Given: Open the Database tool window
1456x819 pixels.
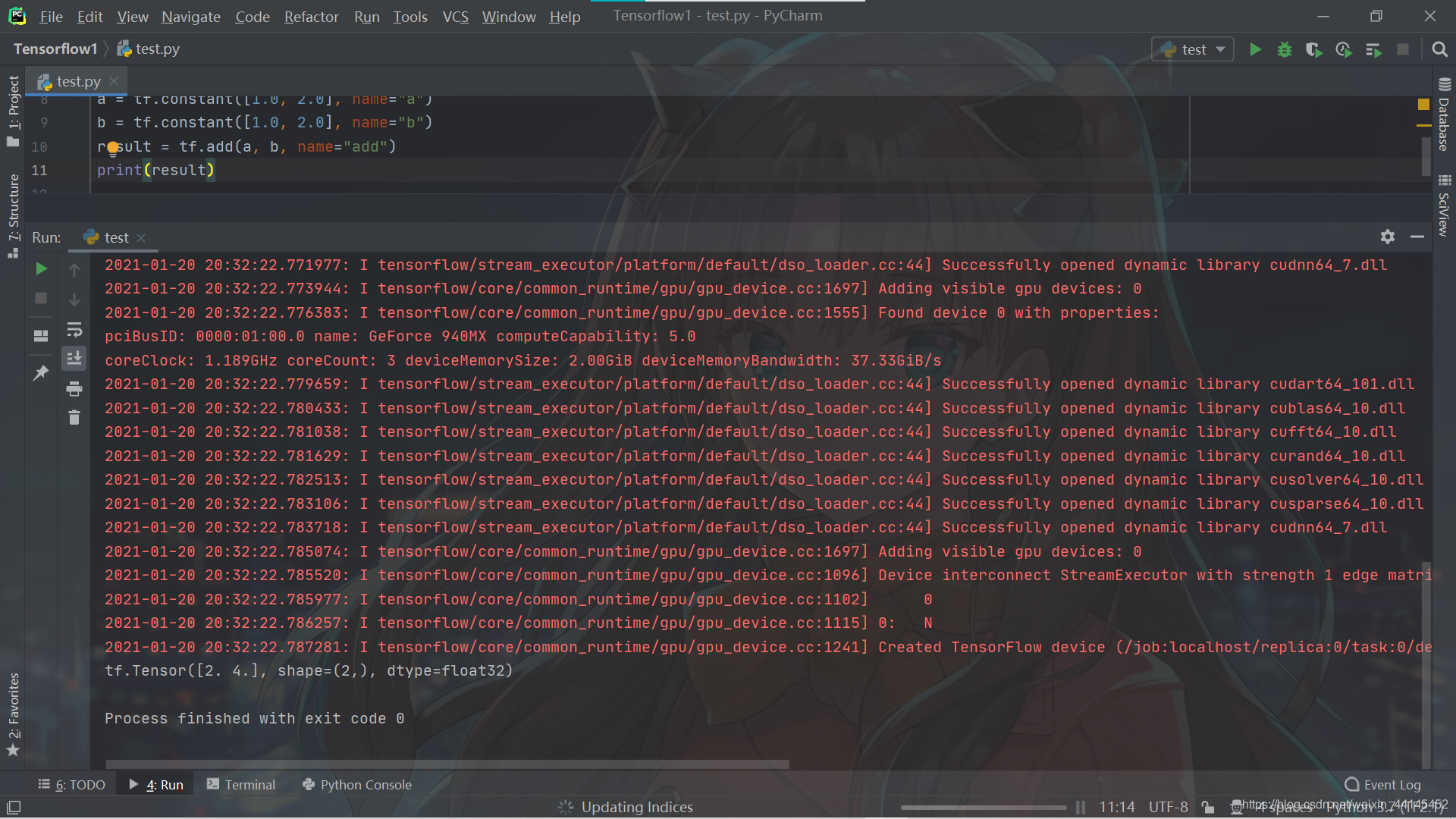Looking at the screenshot, I should click(1444, 114).
